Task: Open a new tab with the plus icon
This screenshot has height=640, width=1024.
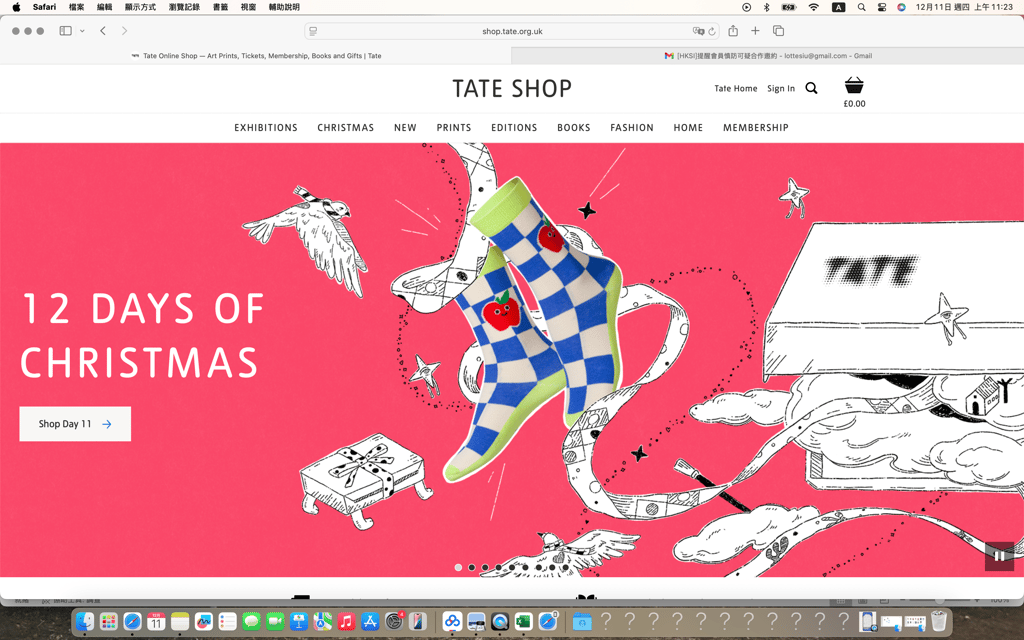Action: [755, 31]
